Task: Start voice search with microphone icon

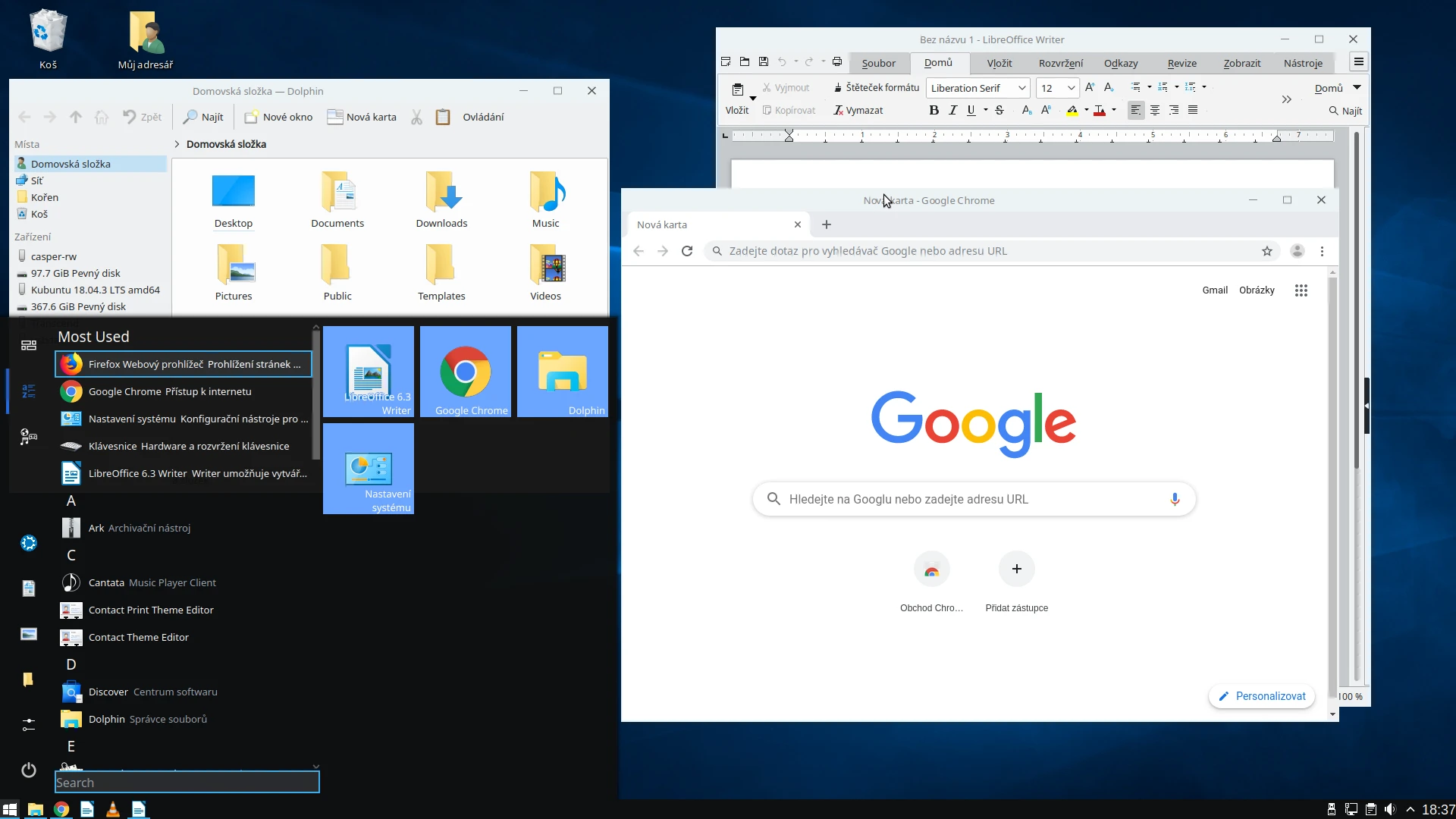Action: [1175, 499]
